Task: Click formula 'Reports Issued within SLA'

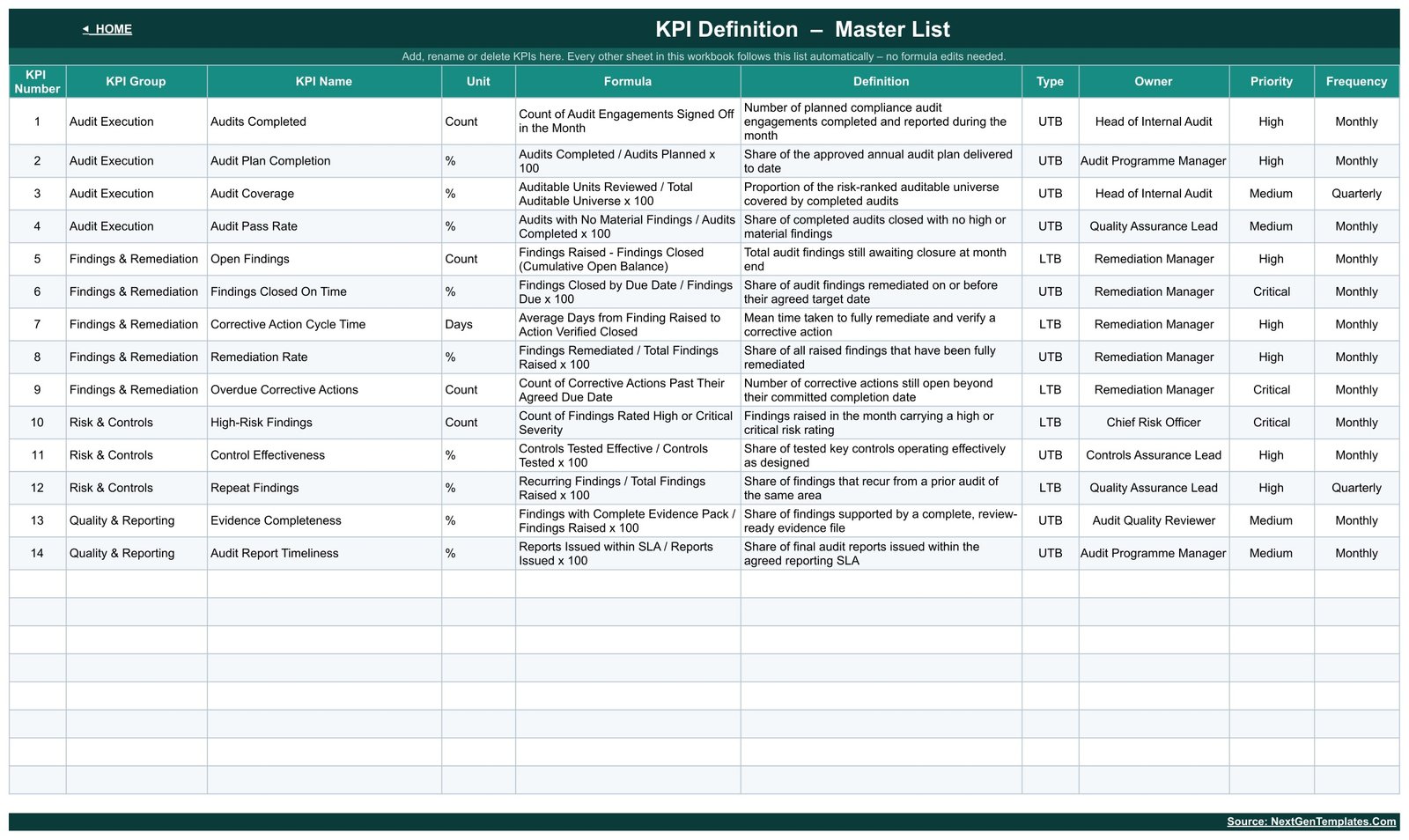Action: tap(628, 553)
